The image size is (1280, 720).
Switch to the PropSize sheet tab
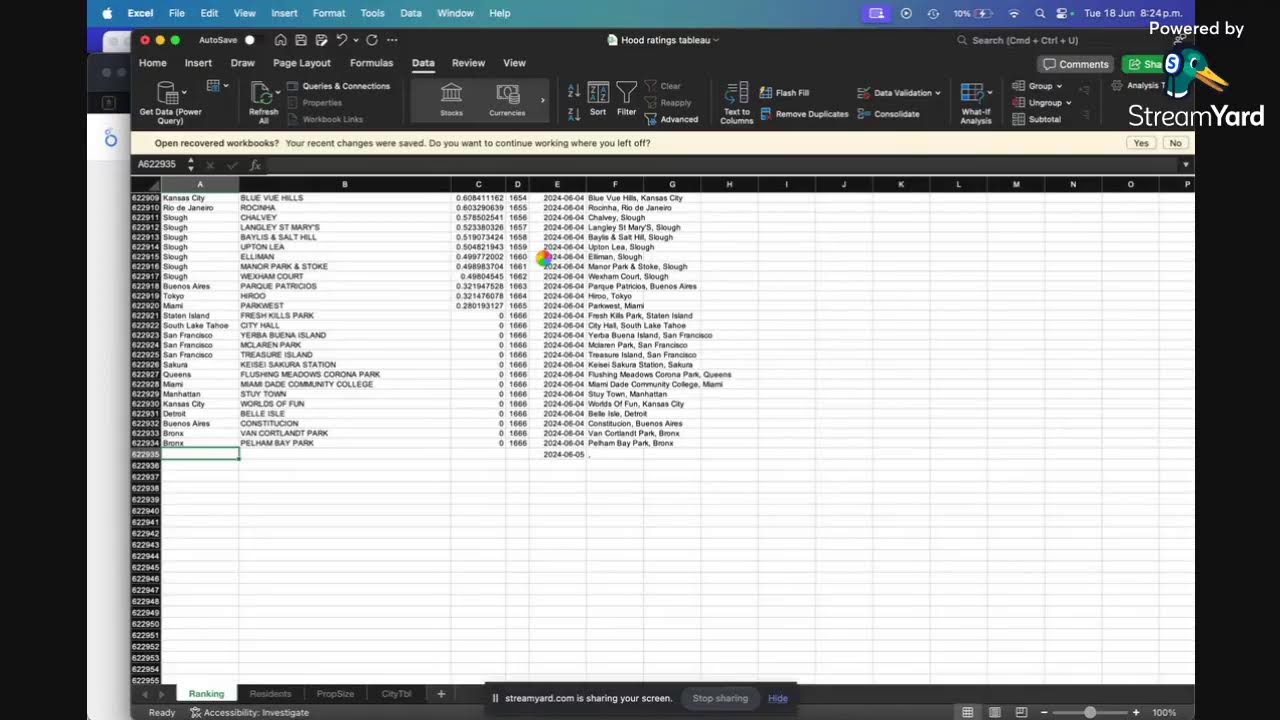(335, 694)
